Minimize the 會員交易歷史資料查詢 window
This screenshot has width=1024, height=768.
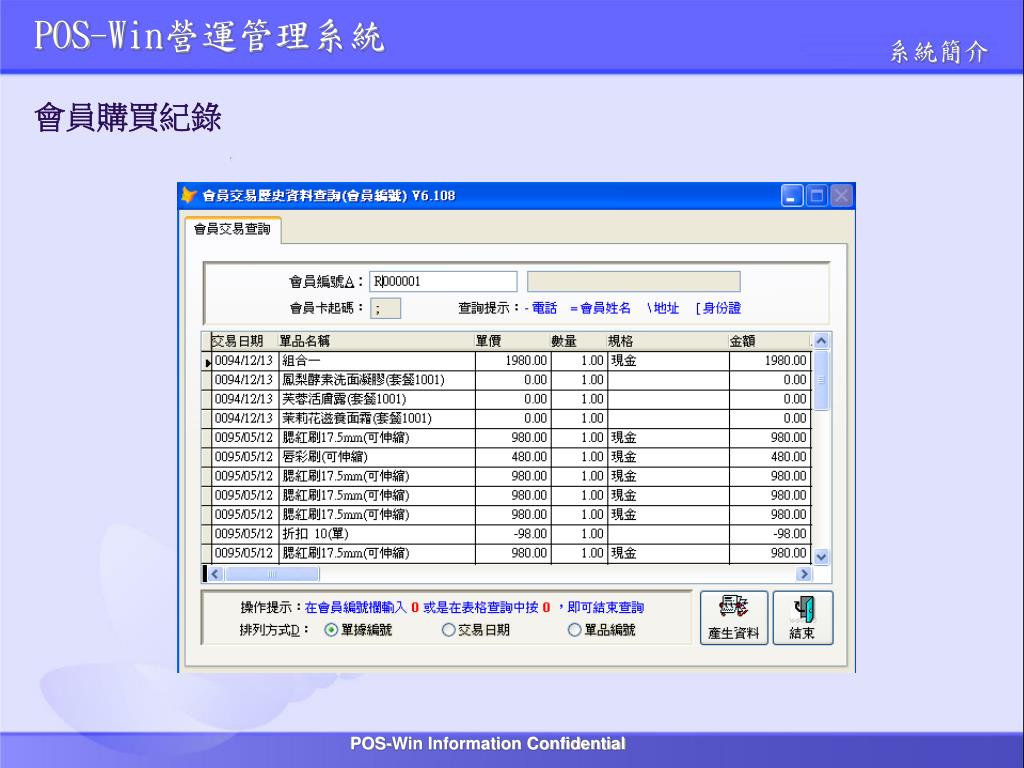[792, 196]
